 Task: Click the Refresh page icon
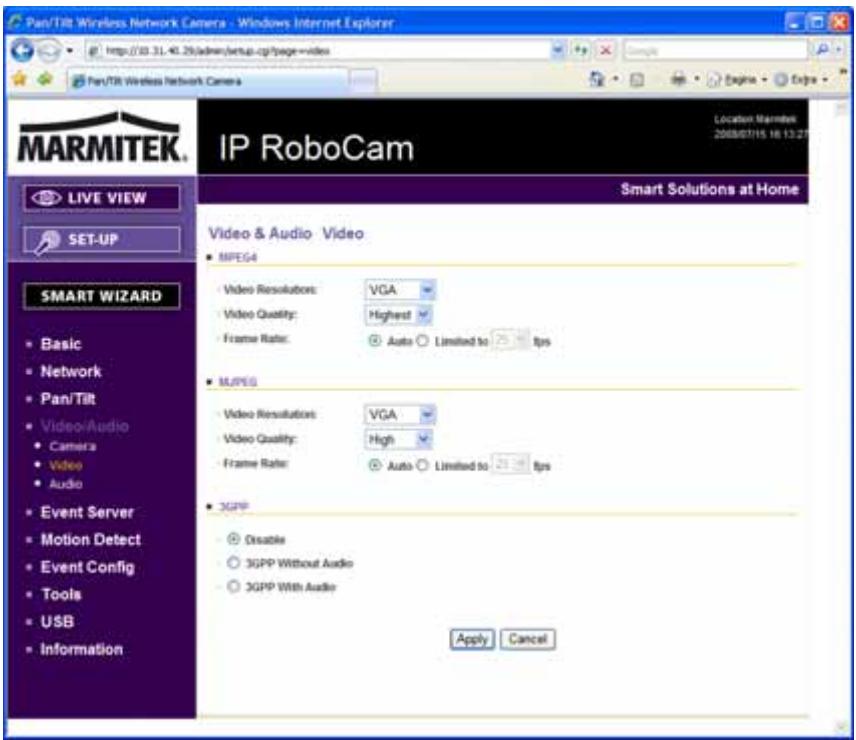581,51
